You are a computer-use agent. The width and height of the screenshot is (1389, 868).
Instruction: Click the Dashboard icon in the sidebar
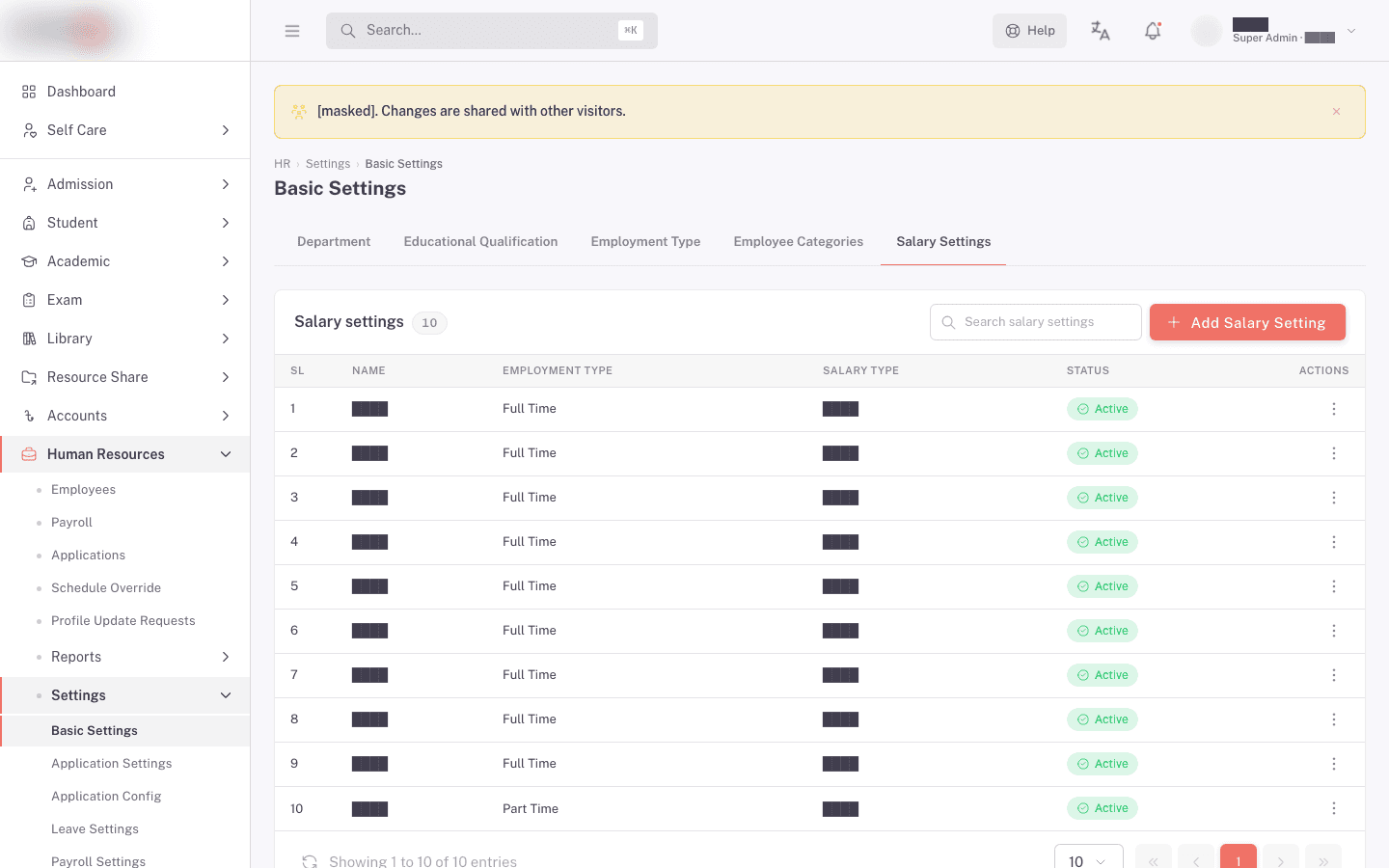tap(29, 92)
